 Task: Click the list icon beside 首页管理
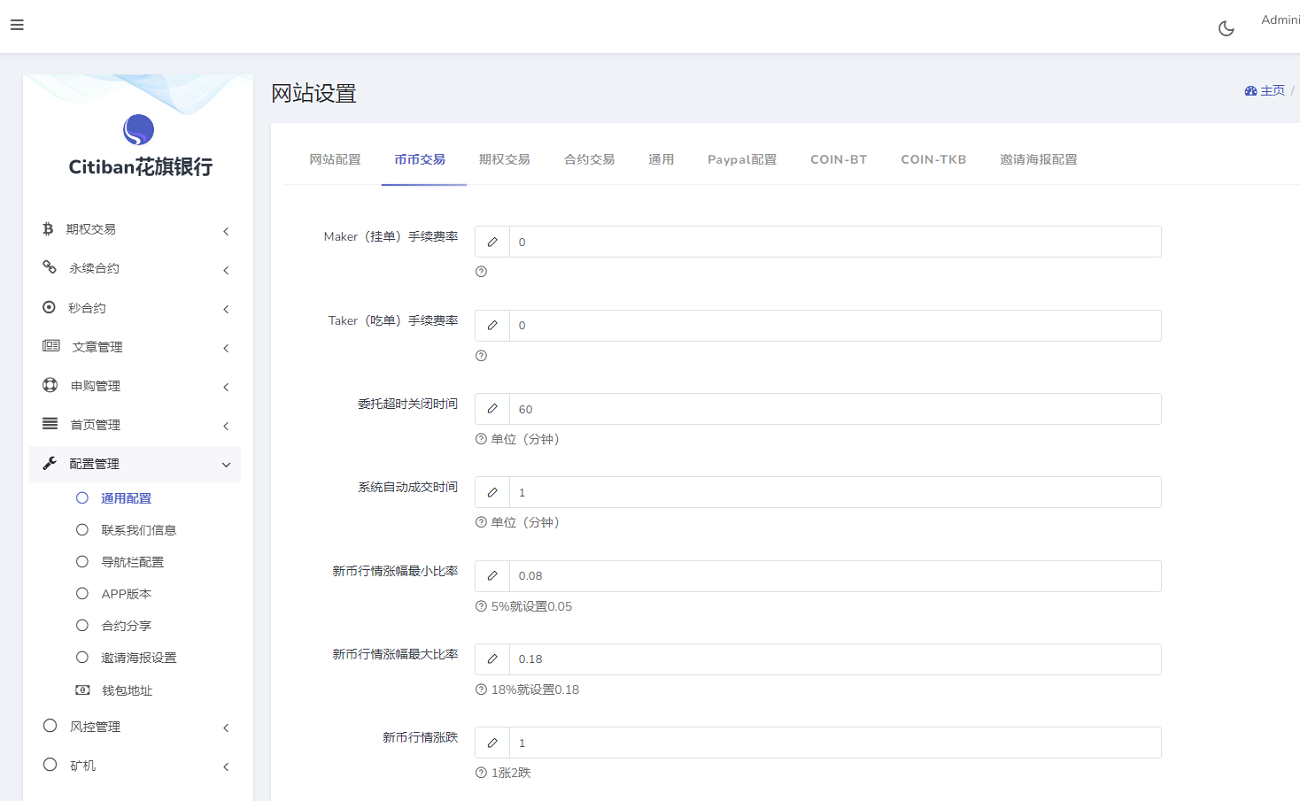coord(50,424)
